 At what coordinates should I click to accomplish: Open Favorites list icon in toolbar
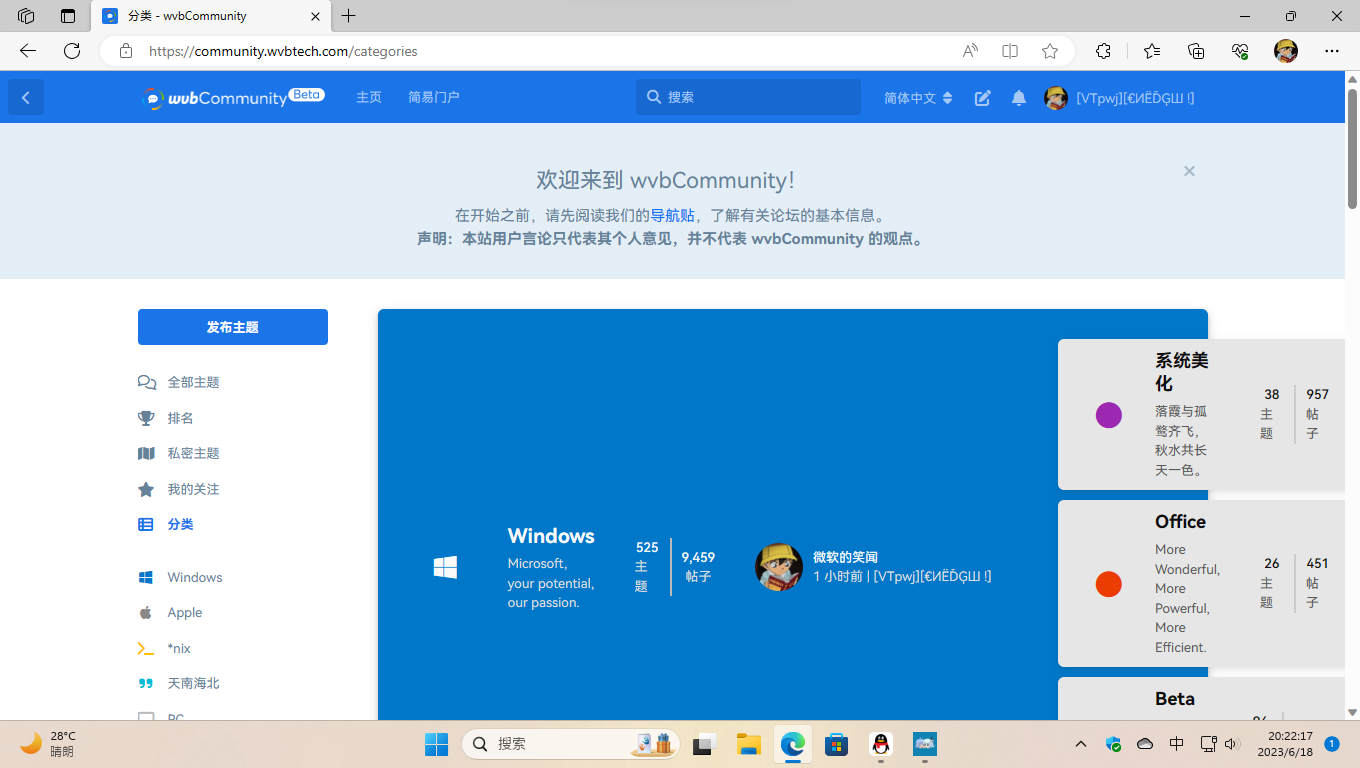1152,51
